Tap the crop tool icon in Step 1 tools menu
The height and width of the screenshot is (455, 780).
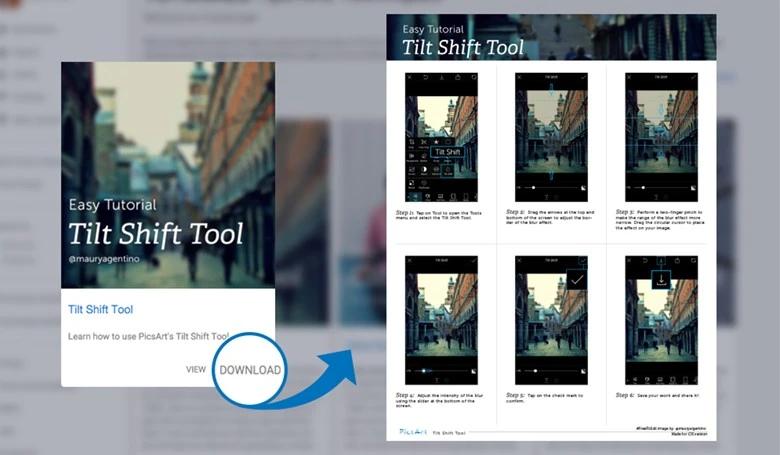411,143
